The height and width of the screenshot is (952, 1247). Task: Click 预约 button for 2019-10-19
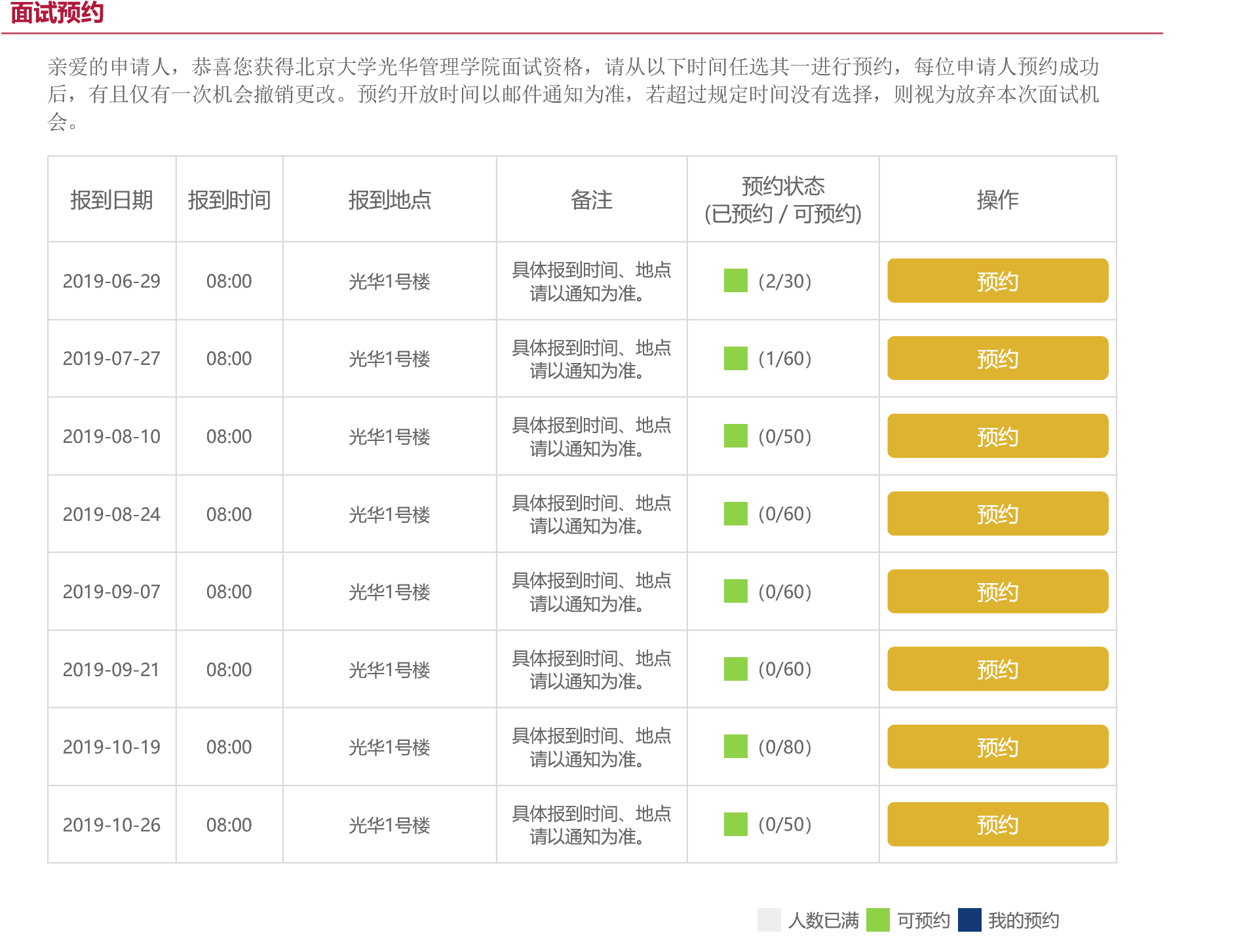coord(997,746)
